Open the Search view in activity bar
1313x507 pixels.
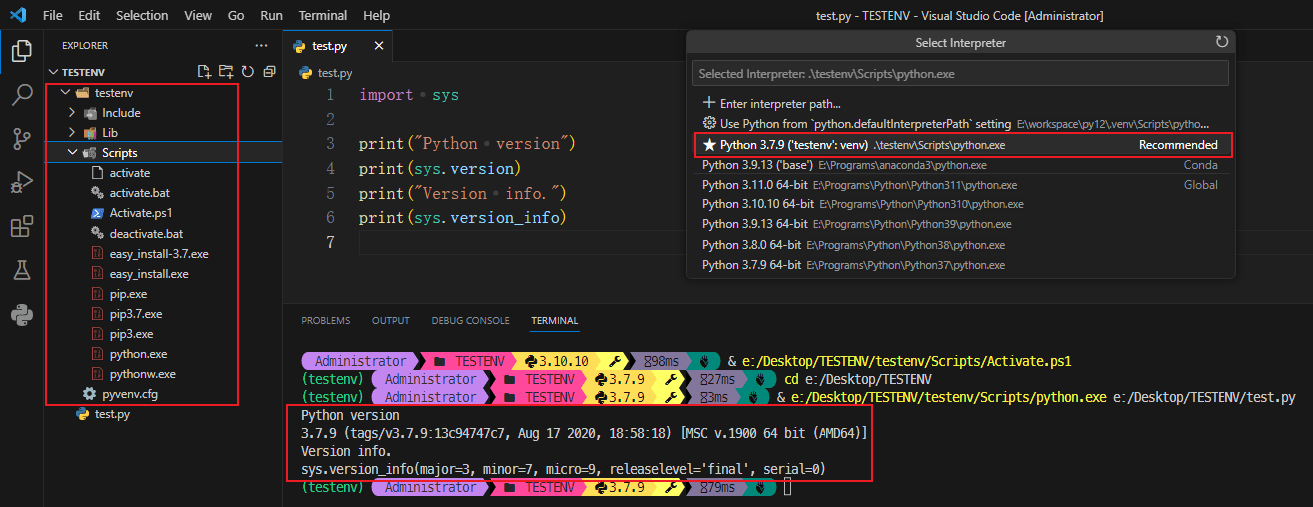(x=21, y=95)
